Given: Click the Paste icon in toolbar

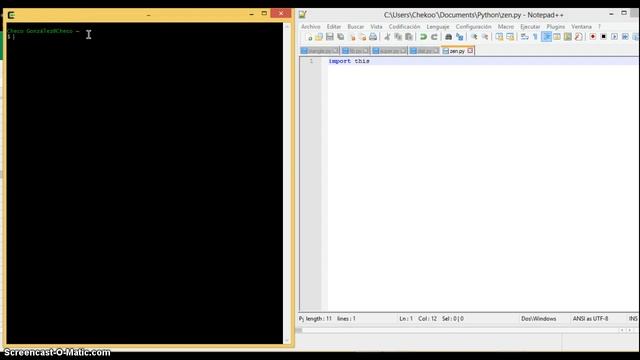Looking at the screenshot, I should coord(409,37).
